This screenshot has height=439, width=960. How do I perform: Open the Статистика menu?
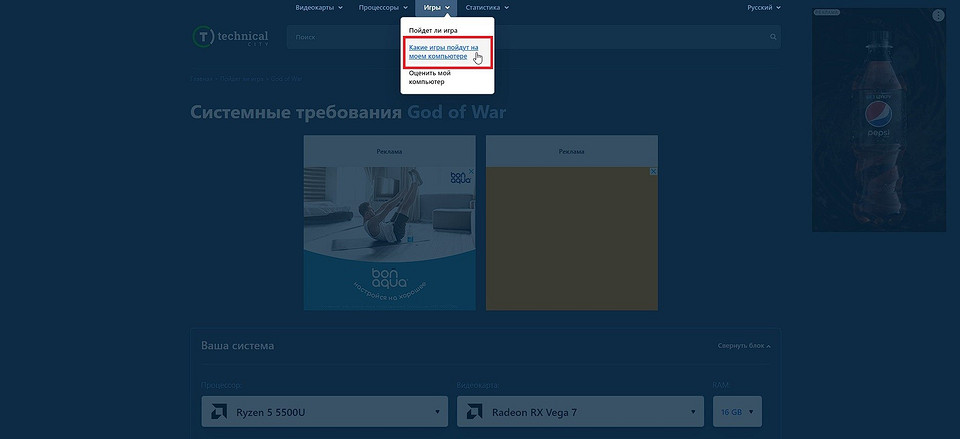tap(487, 7)
